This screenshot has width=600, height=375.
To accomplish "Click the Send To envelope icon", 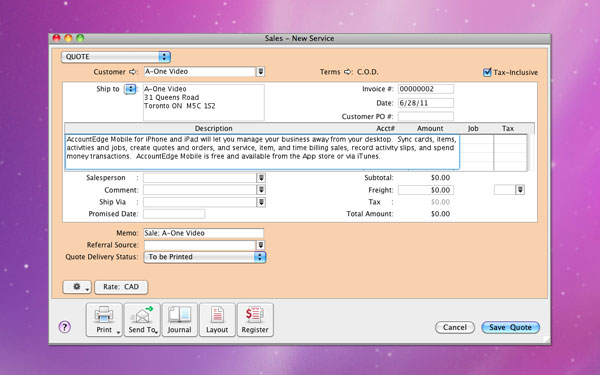I will click(x=142, y=315).
